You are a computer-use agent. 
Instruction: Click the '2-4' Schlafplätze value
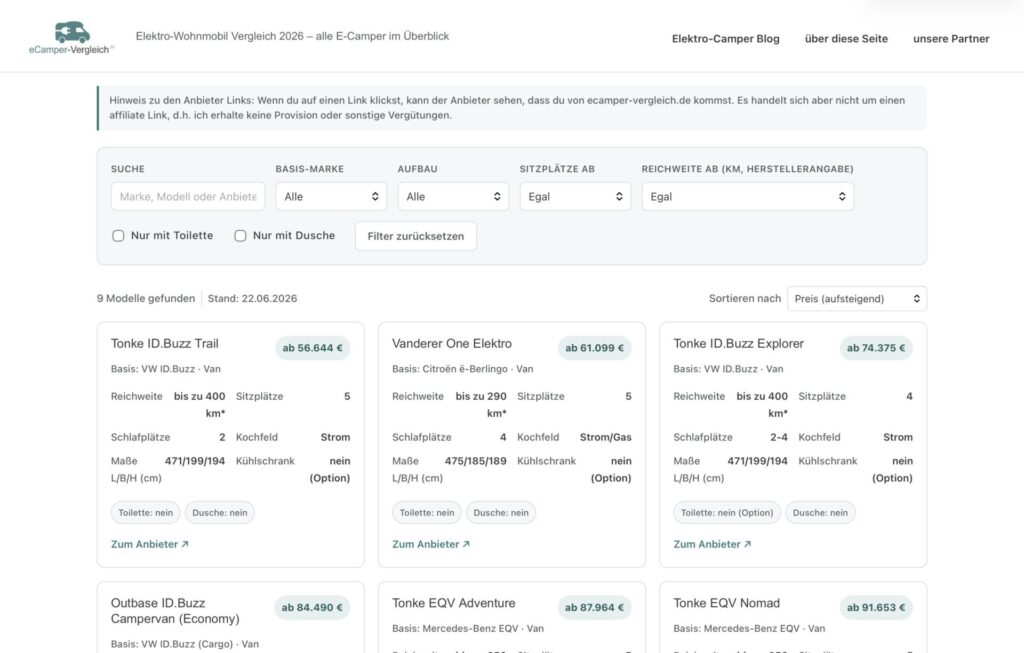(778, 438)
